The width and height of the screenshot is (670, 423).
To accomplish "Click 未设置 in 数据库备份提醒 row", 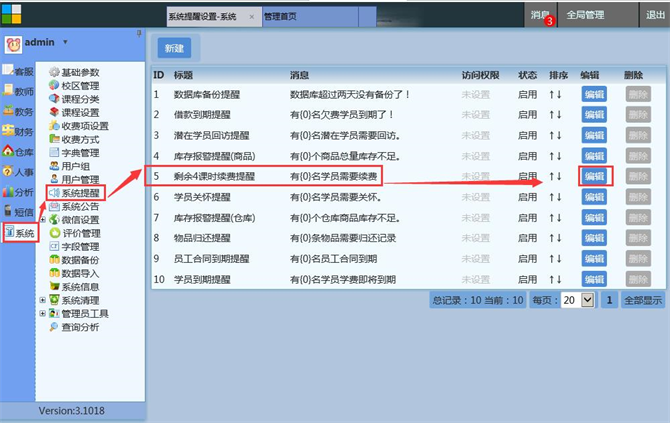I will [476, 94].
